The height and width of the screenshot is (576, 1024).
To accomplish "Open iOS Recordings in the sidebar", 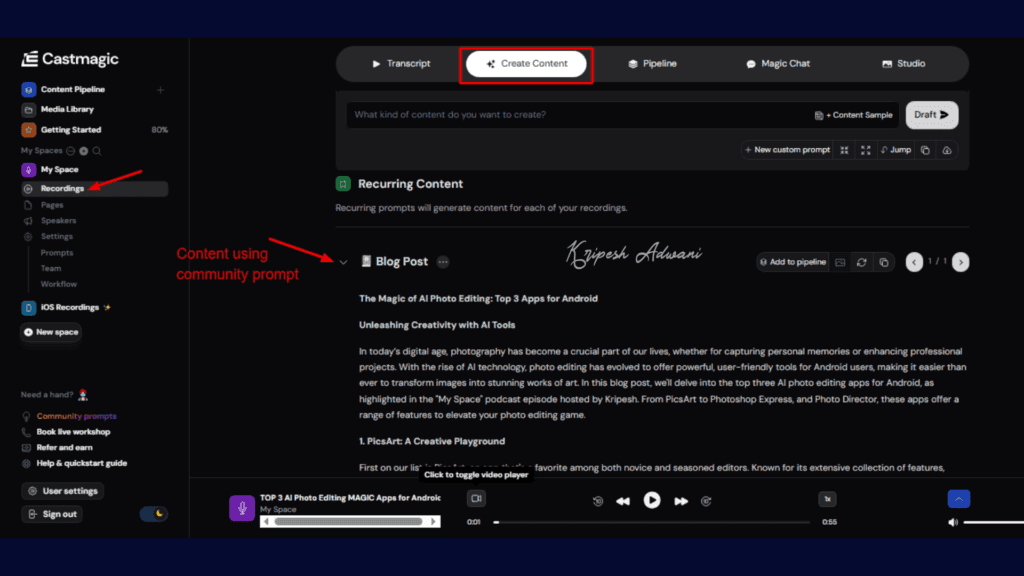I will (70, 307).
